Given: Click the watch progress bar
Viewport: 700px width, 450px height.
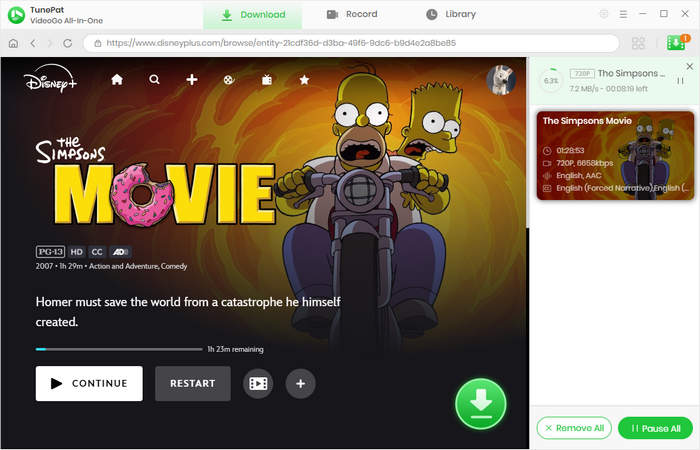Looking at the screenshot, I should tap(119, 349).
